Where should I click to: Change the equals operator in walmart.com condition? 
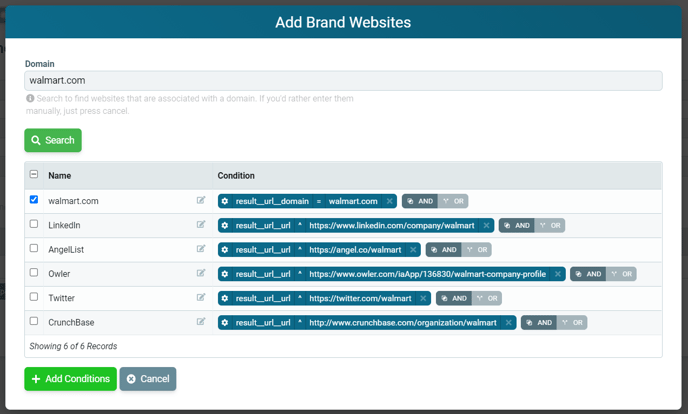319,201
